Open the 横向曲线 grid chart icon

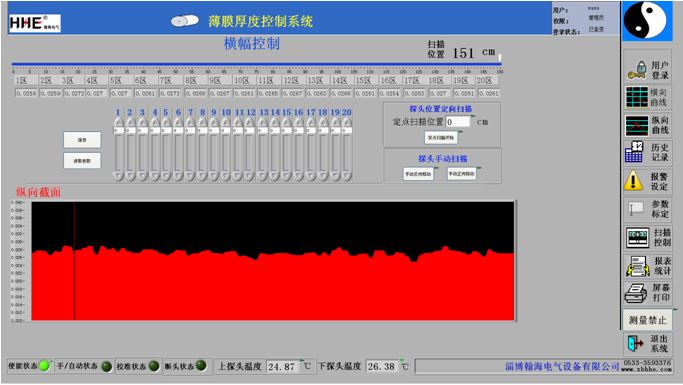tap(637, 97)
